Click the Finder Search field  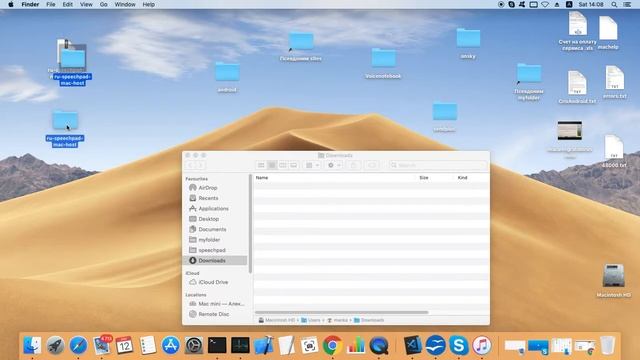pos(437,165)
